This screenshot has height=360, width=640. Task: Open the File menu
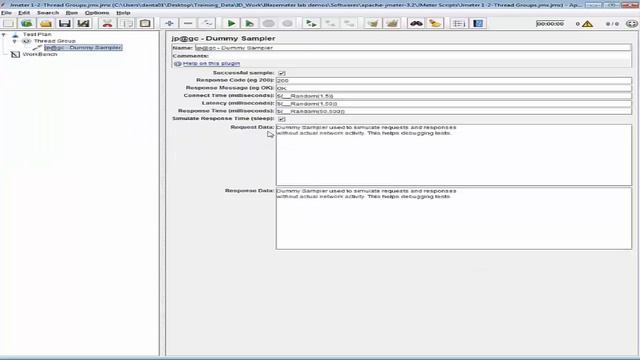6,13
